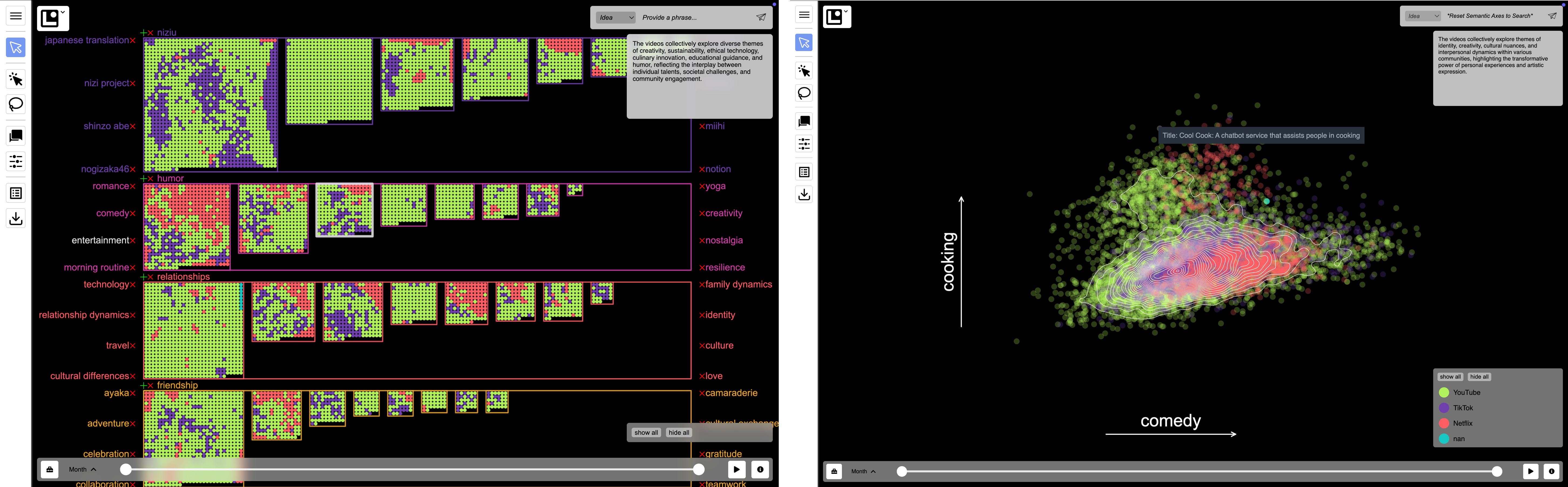Open the Idea dropdown next to the search box

pyautogui.click(x=615, y=17)
